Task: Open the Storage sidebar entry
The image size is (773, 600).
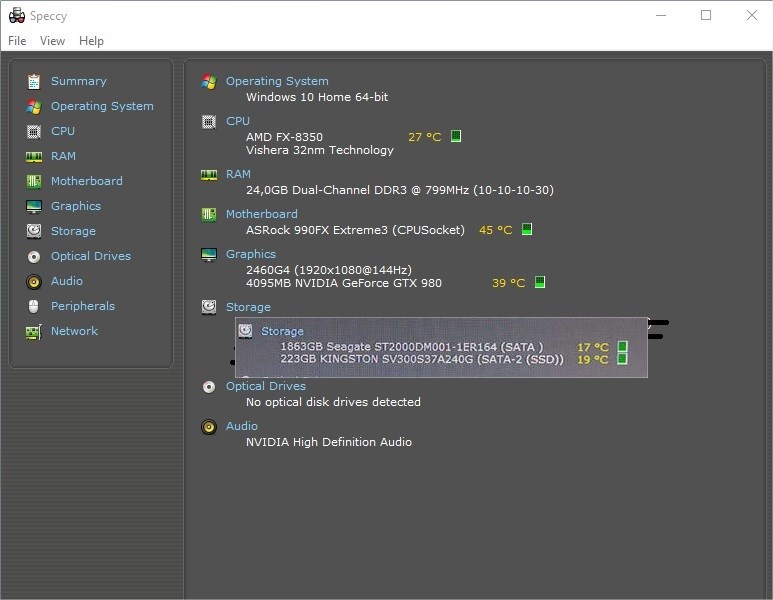Action: point(73,231)
